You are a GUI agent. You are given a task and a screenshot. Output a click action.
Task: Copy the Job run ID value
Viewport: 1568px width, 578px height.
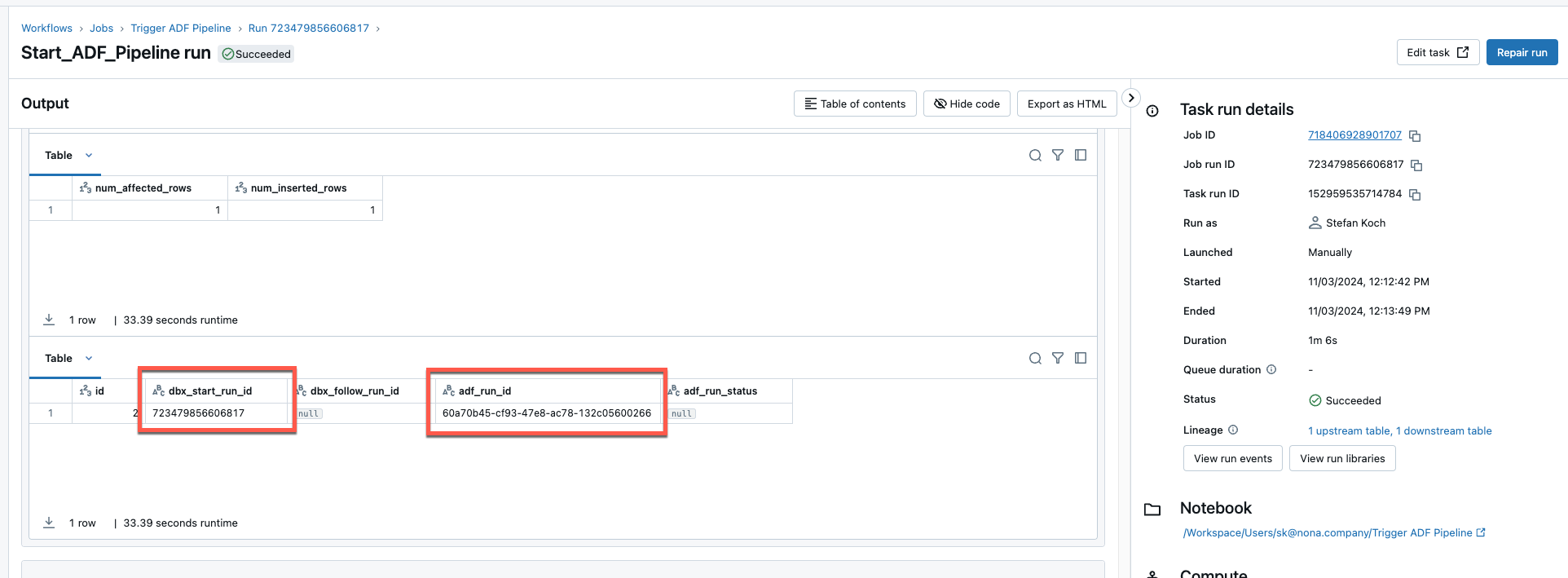(1416, 165)
